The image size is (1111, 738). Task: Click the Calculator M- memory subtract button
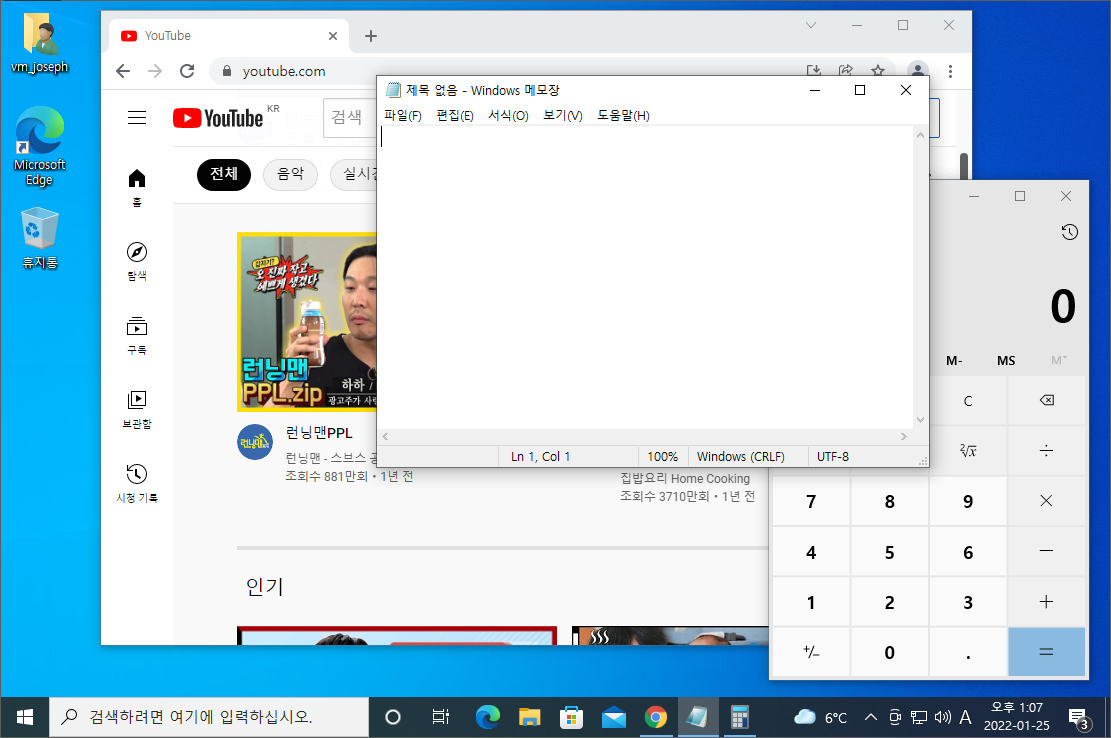coord(954,361)
